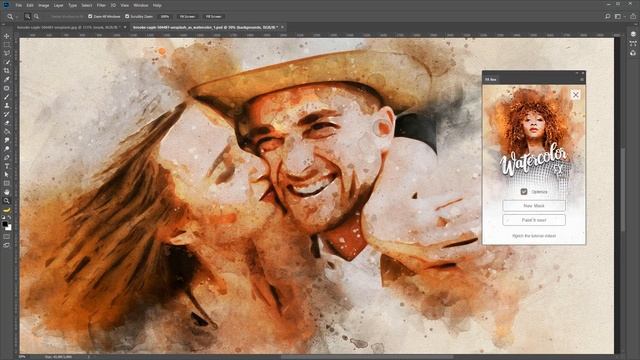Toggle Scrubby Zoom checkbox
Viewport: 640px width, 360px height.
127,16
